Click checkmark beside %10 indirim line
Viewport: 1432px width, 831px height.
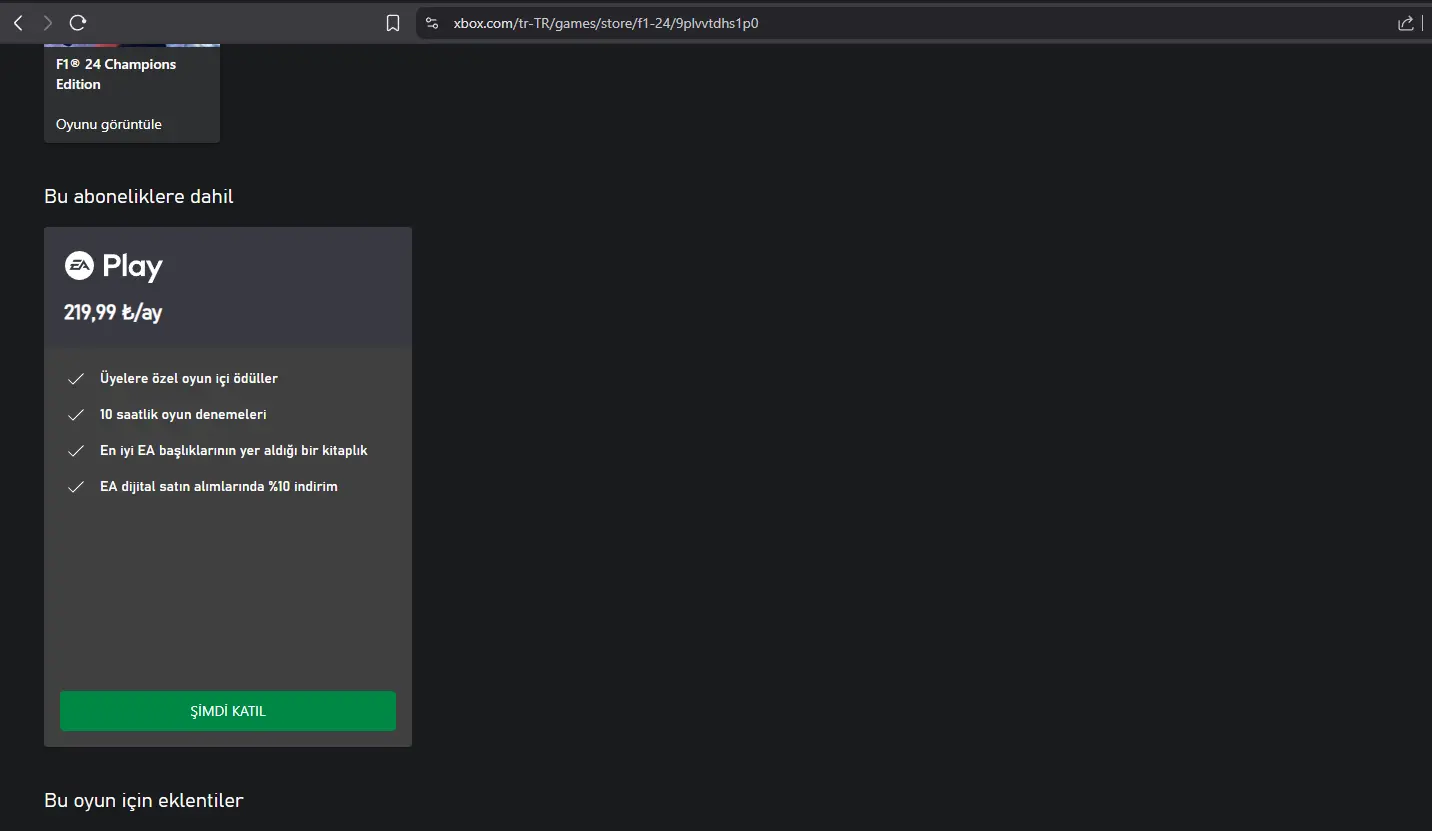[x=75, y=487]
